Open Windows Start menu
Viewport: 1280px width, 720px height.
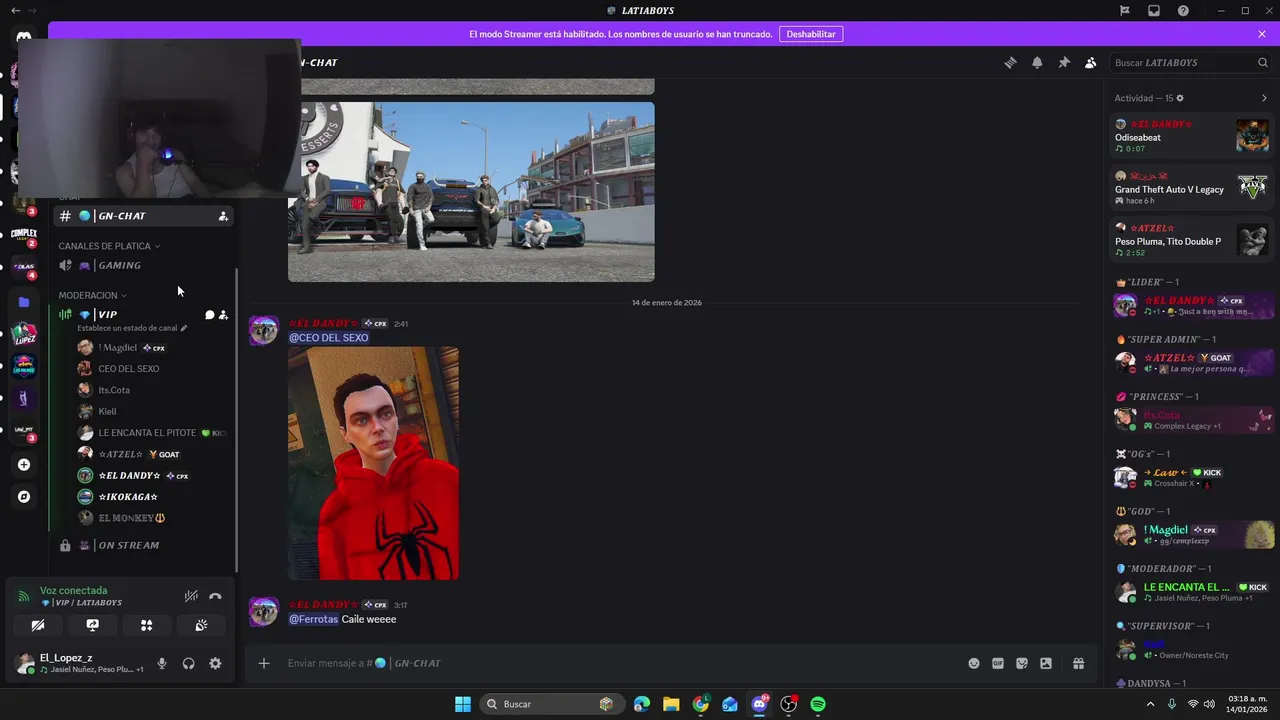pyautogui.click(x=463, y=704)
